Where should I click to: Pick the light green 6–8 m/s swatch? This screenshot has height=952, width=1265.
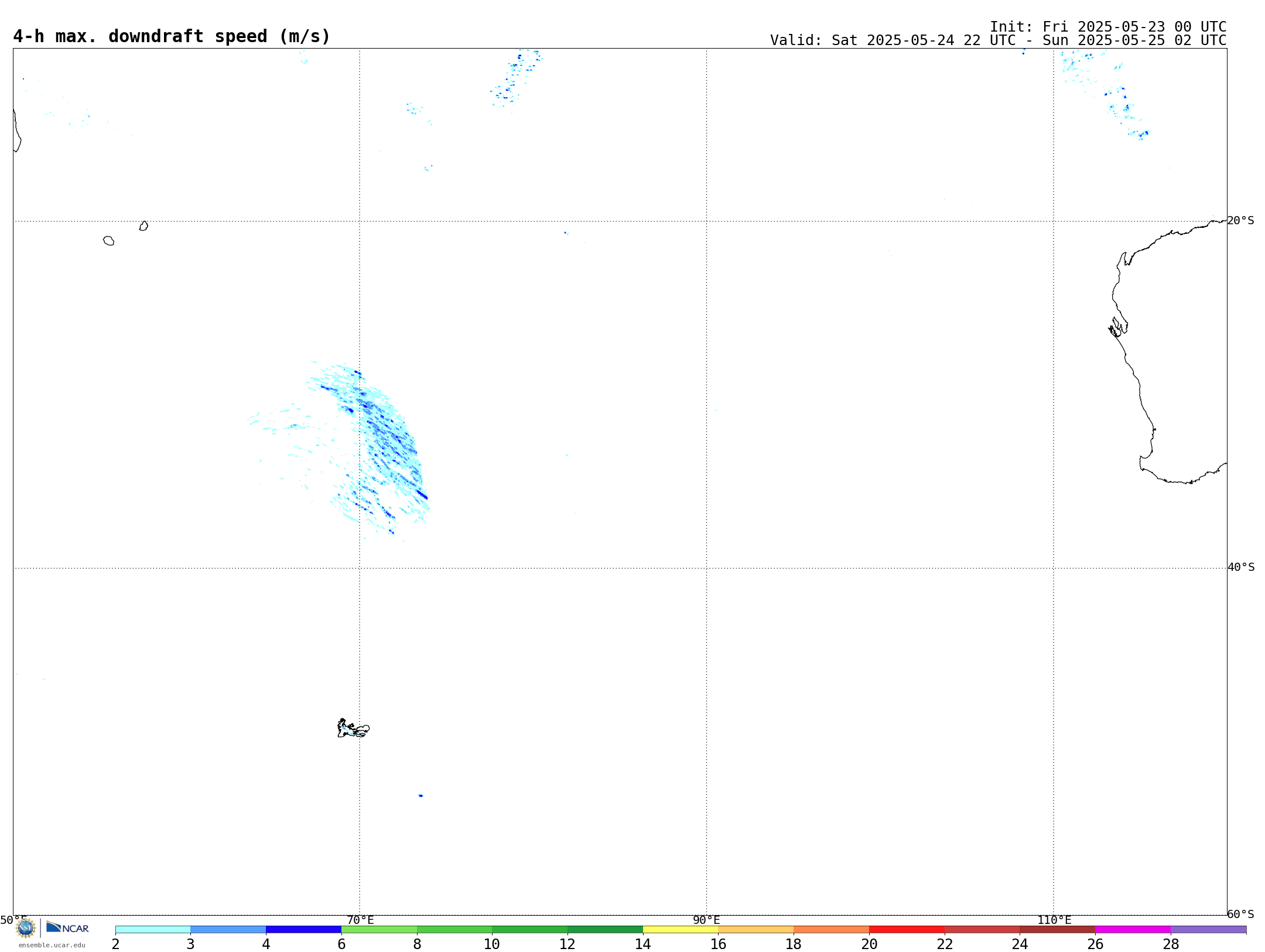[x=379, y=929]
